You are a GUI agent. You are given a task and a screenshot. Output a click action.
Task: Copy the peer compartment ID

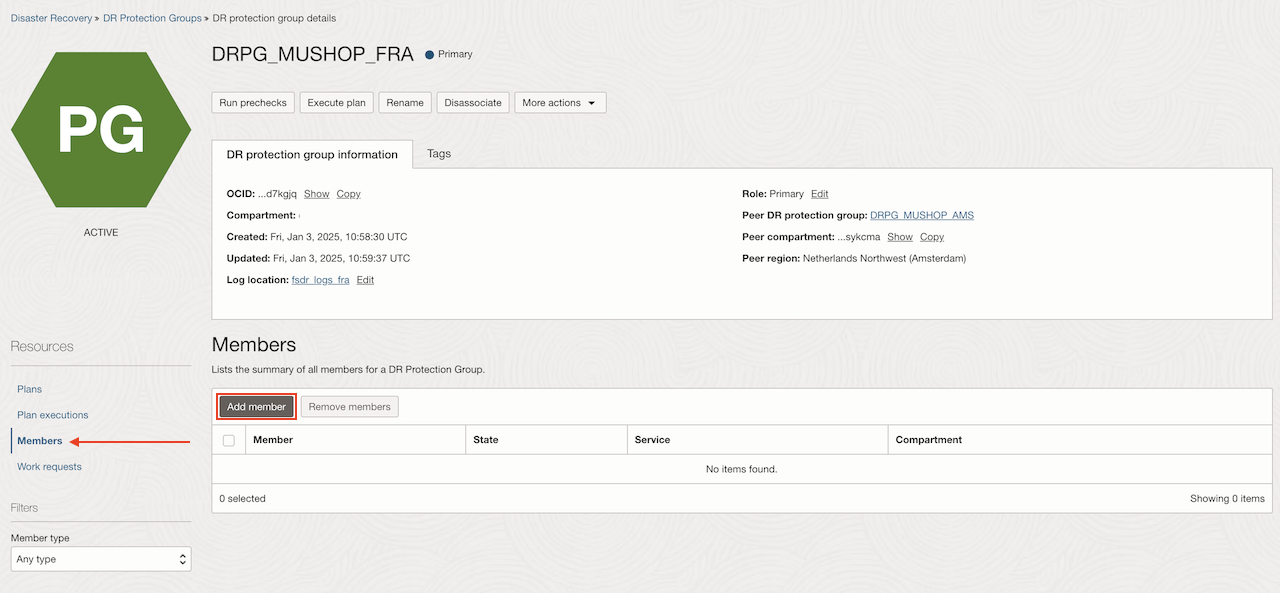tap(932, 237)
